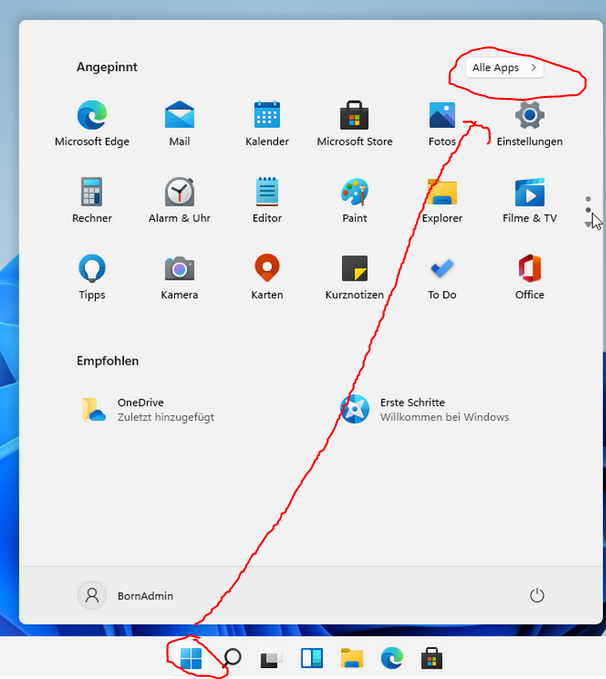Open Einstellungen (settings gear)
The image size is (606, 679).
point(529,123)
